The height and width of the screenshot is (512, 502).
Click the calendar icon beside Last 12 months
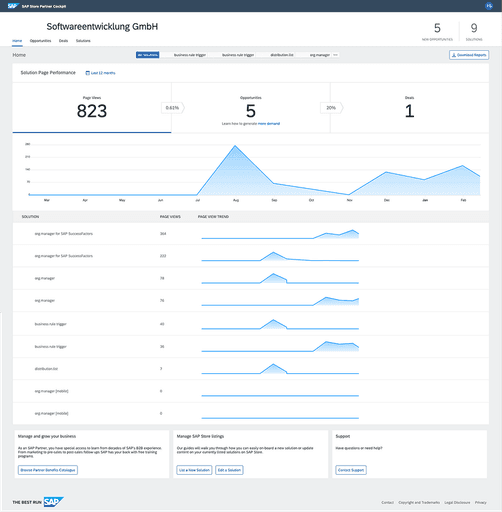pos(88,73)
